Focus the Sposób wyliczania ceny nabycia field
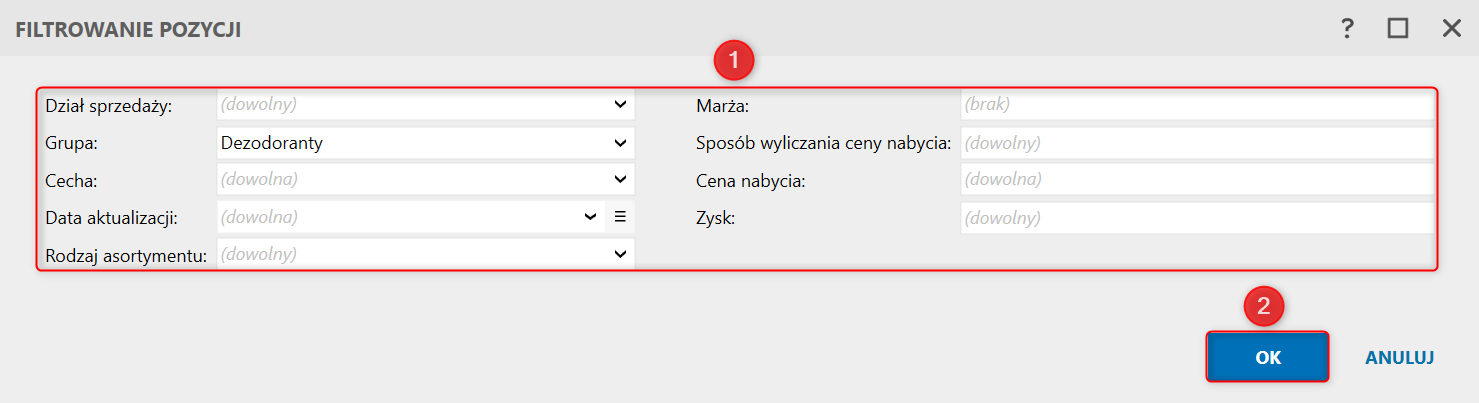Image resolution: width=1479 pixels, height=403 pixels. [1196, 143]
